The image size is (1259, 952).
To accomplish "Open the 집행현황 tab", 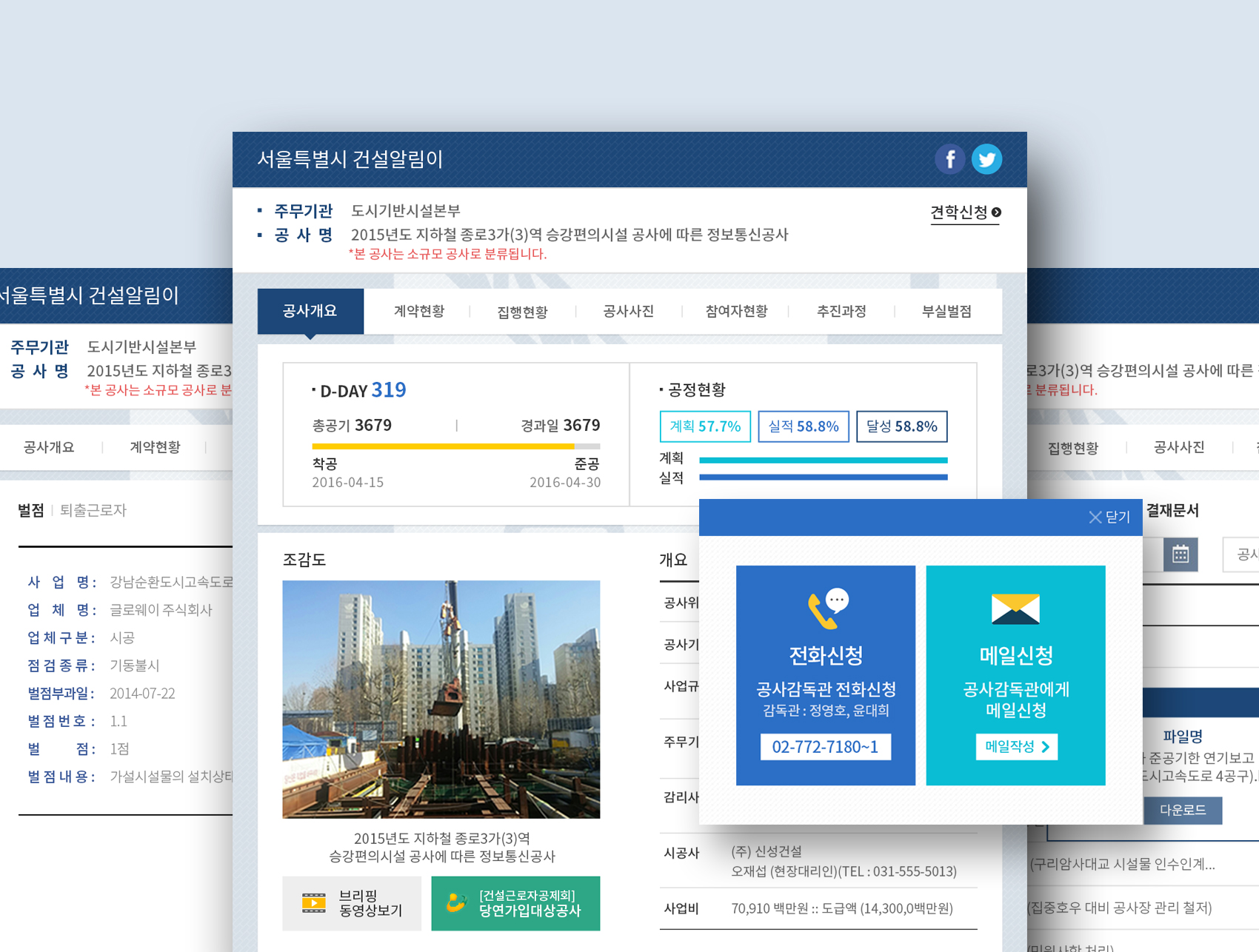I will tap(522, 312).
